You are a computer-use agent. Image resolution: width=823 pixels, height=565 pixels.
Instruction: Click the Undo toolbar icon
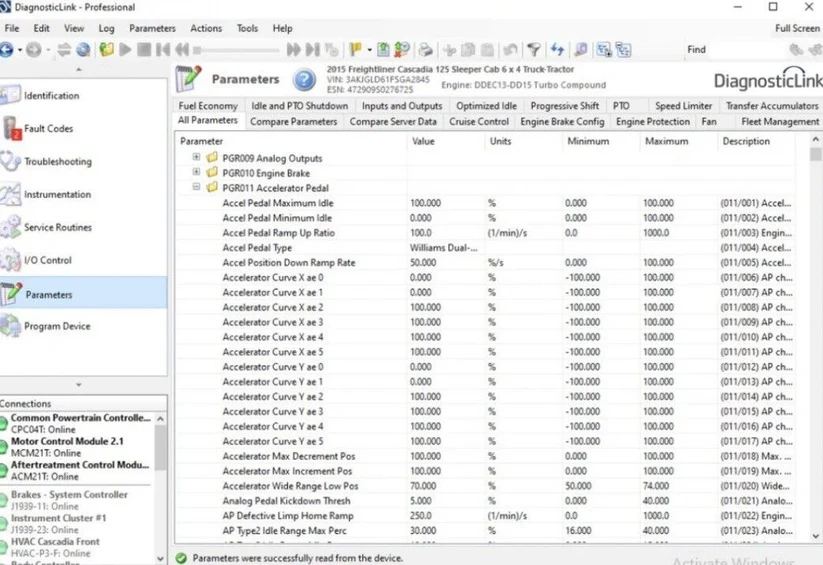510,50
